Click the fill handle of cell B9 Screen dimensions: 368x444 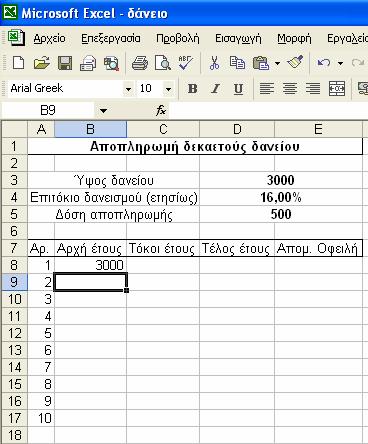(x=127, y=290)
